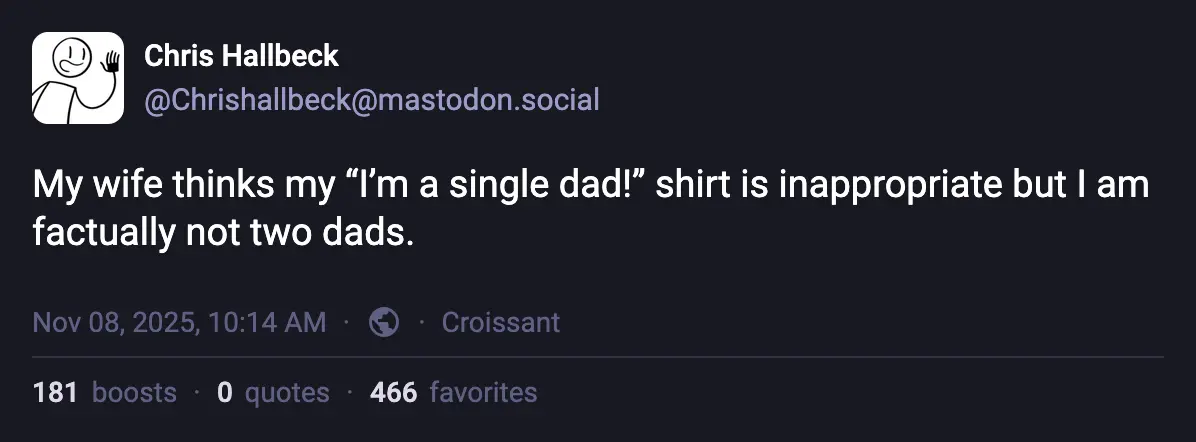The width and height of the screenshot is (1196, 442).
Task: Click the word "favorites" label
Action: (x=483, y=393)
